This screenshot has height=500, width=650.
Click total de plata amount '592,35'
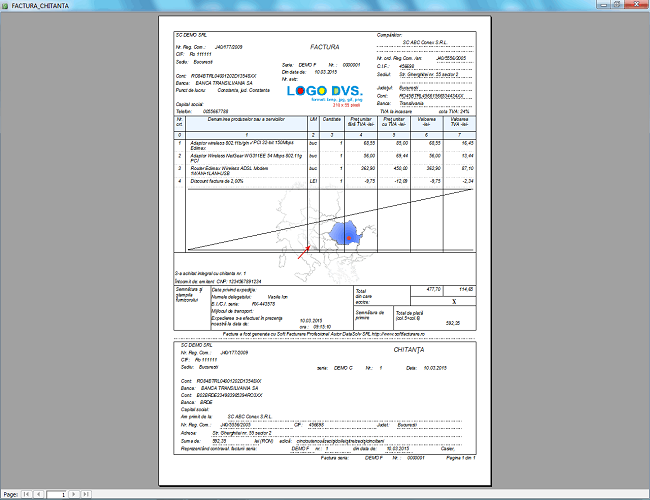[x=453, y=323]
